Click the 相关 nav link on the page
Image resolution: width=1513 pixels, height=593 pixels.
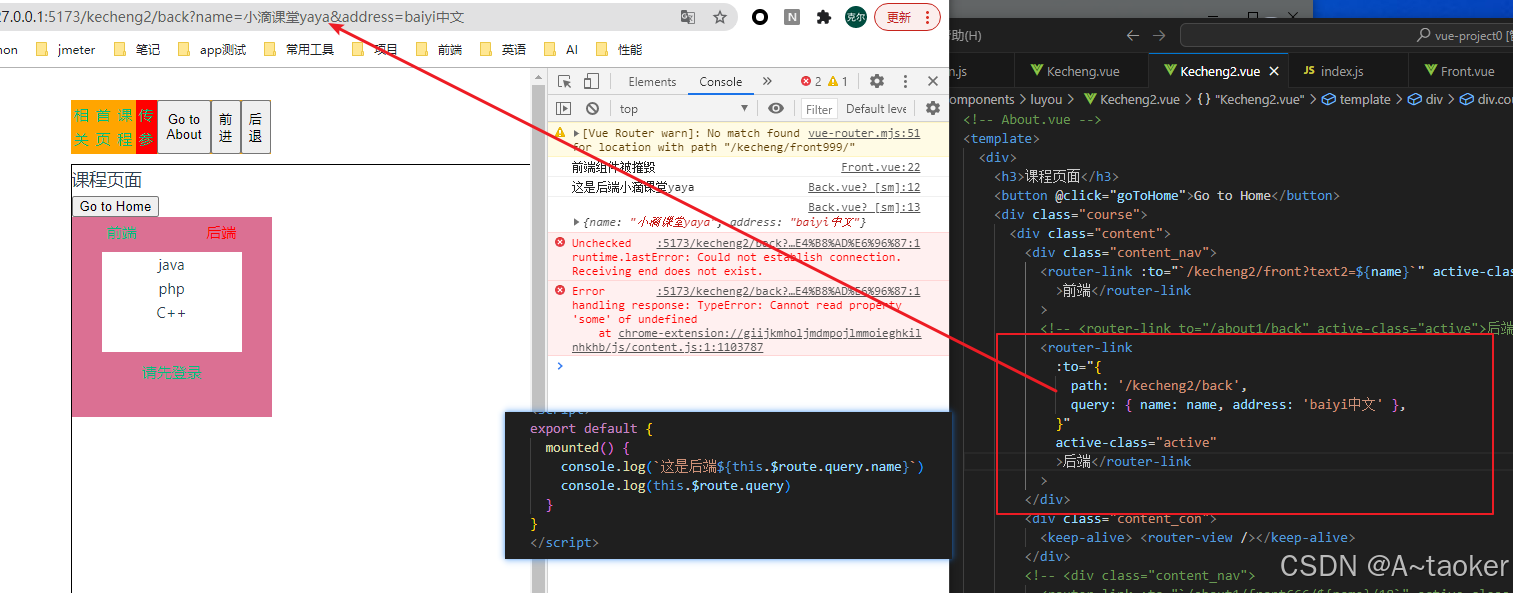(81, 127)
